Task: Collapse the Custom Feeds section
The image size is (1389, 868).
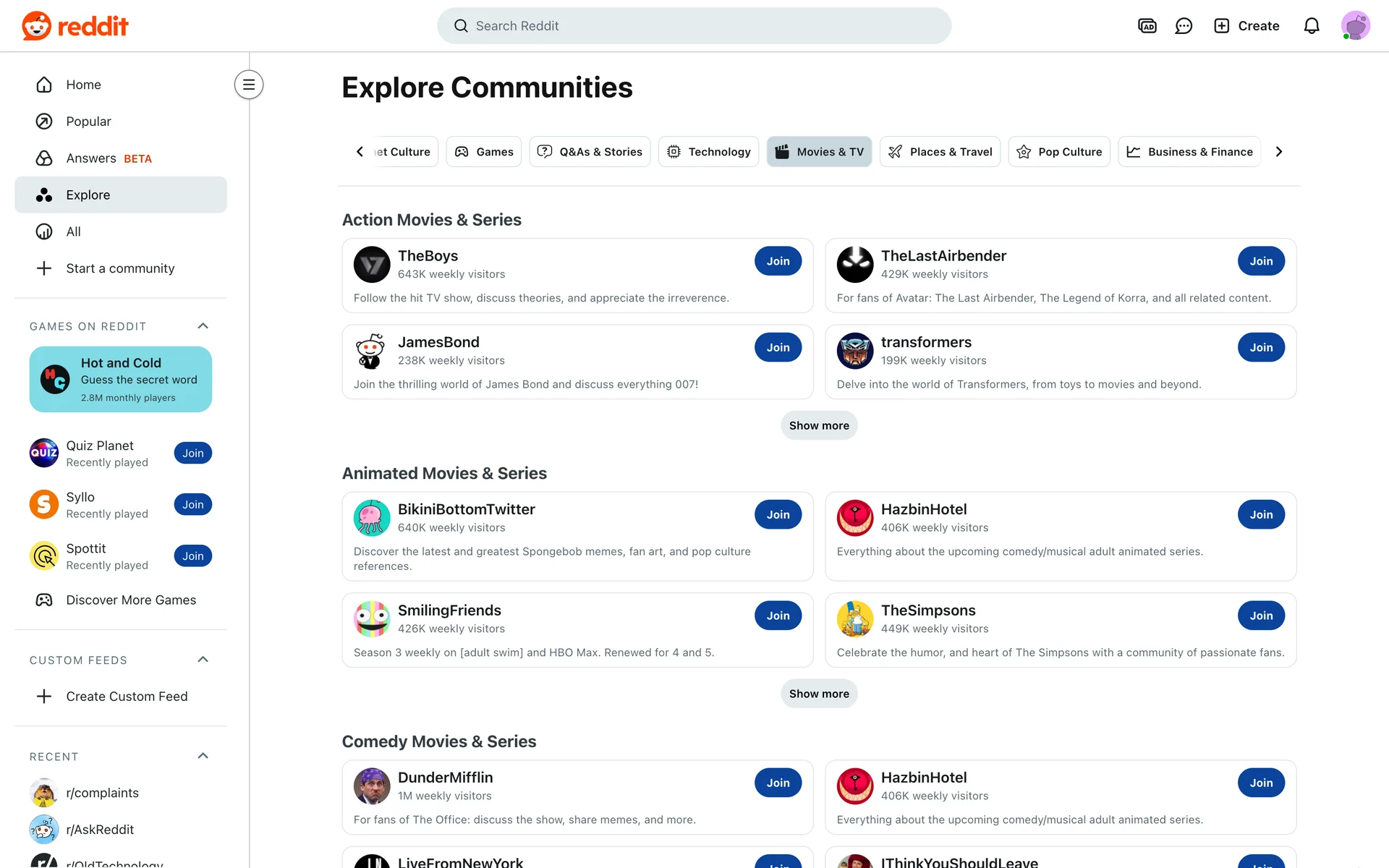Action: pos(203,660)
